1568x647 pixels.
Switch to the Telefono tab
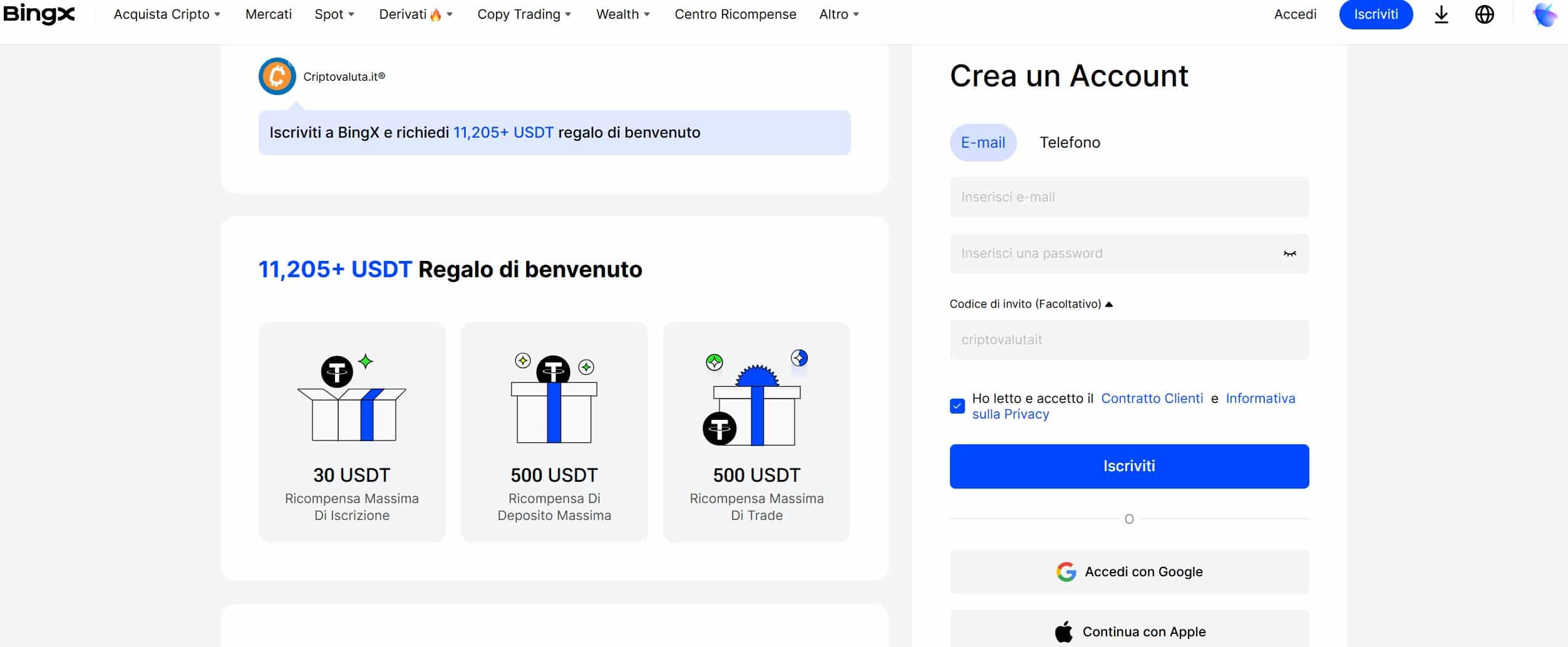tap(1070, 142)
